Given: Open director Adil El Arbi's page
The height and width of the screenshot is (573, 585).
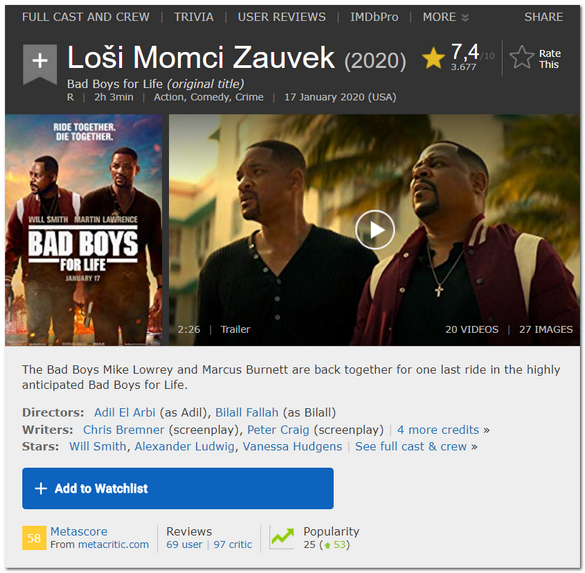Looking at the screenshot, I should [125, 413].
